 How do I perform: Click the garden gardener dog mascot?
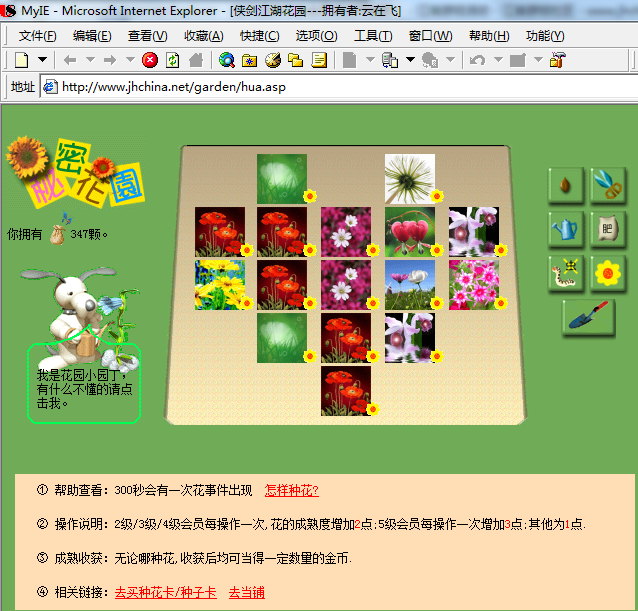pyautogui.click(x=81, y=317)
